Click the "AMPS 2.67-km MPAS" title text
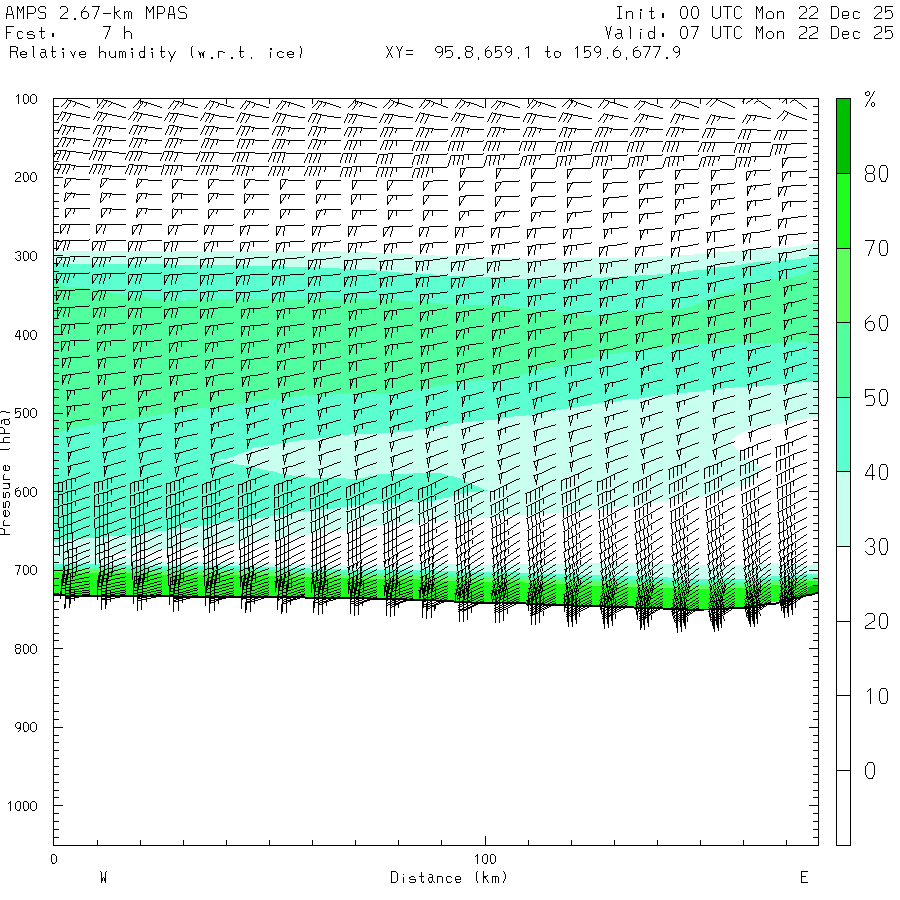This screenshot has width=900, height=900. 96,13
